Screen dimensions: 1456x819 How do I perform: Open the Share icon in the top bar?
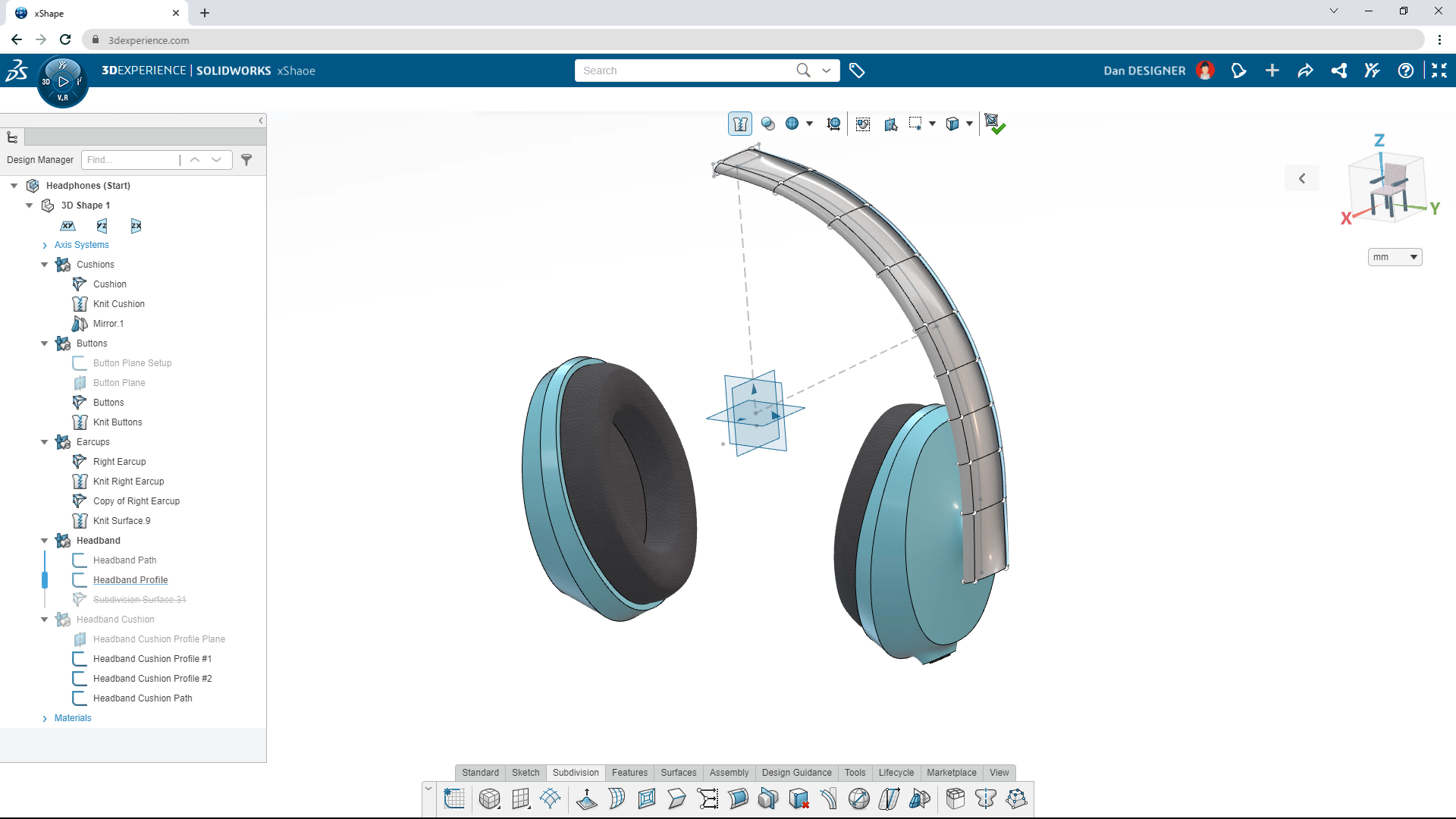click(x=1338, y=70)
